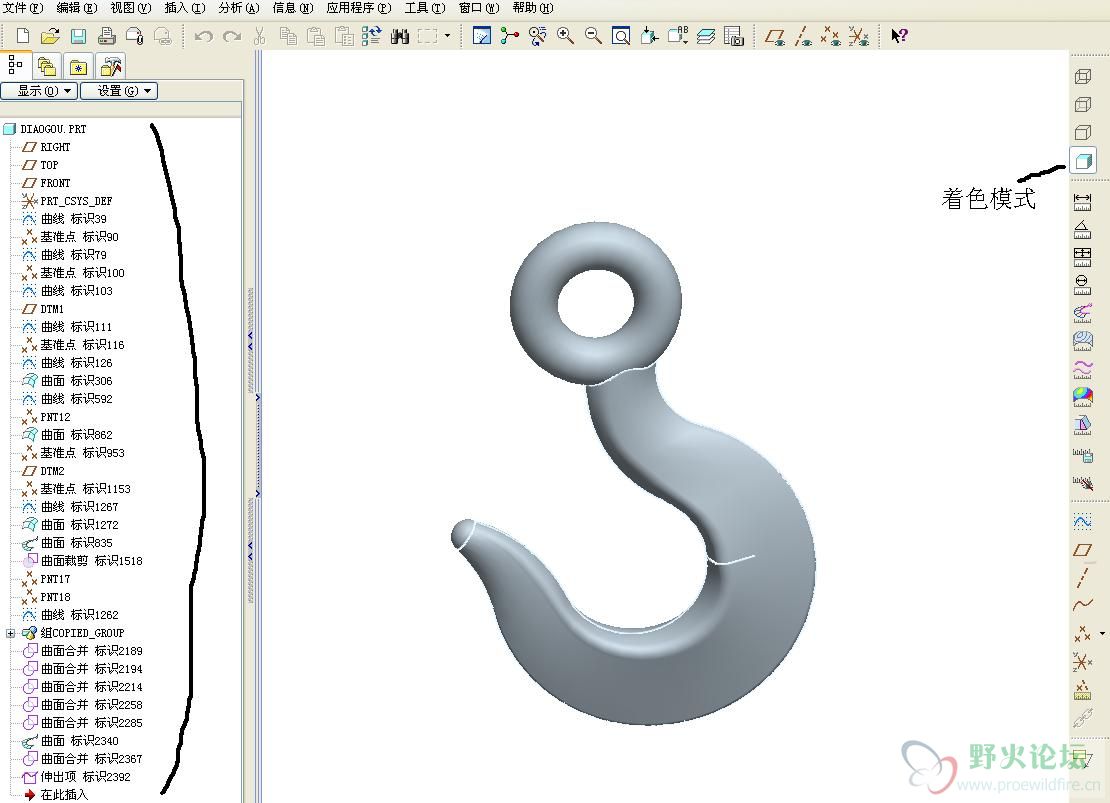Viewport: 1110px width, 803px height.
Task: Open the datum point tool flyout arrow
Action: [1102, 633]
